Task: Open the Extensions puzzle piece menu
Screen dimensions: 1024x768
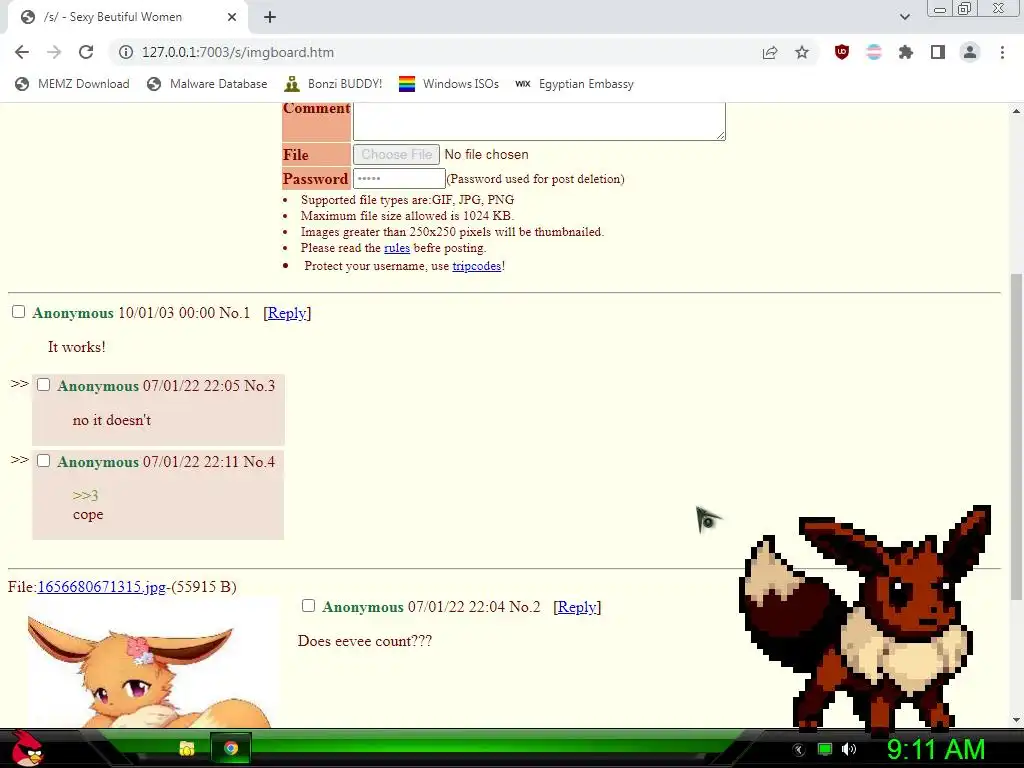Action: 906,52
